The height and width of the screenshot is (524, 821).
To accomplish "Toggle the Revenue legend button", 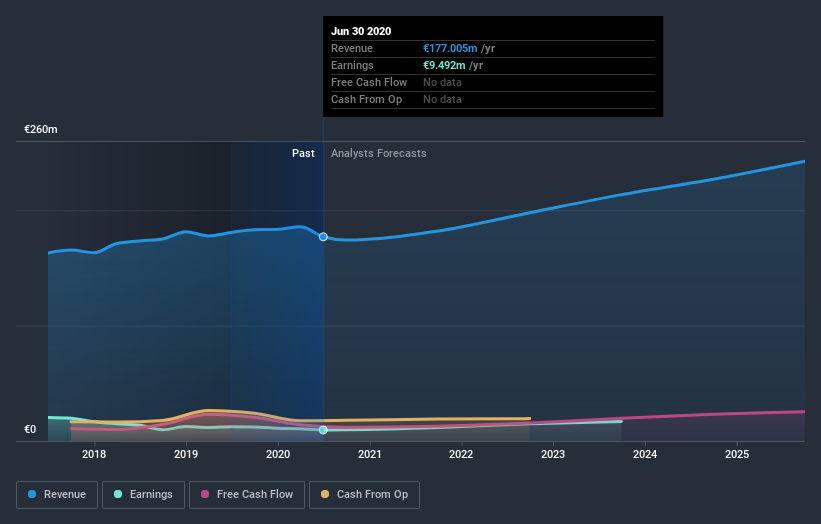I will click(x=57, y=495).
